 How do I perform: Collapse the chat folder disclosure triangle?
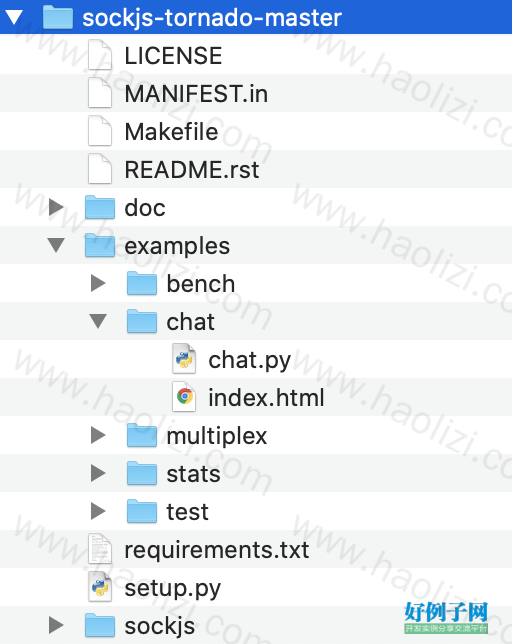point(98,321)
